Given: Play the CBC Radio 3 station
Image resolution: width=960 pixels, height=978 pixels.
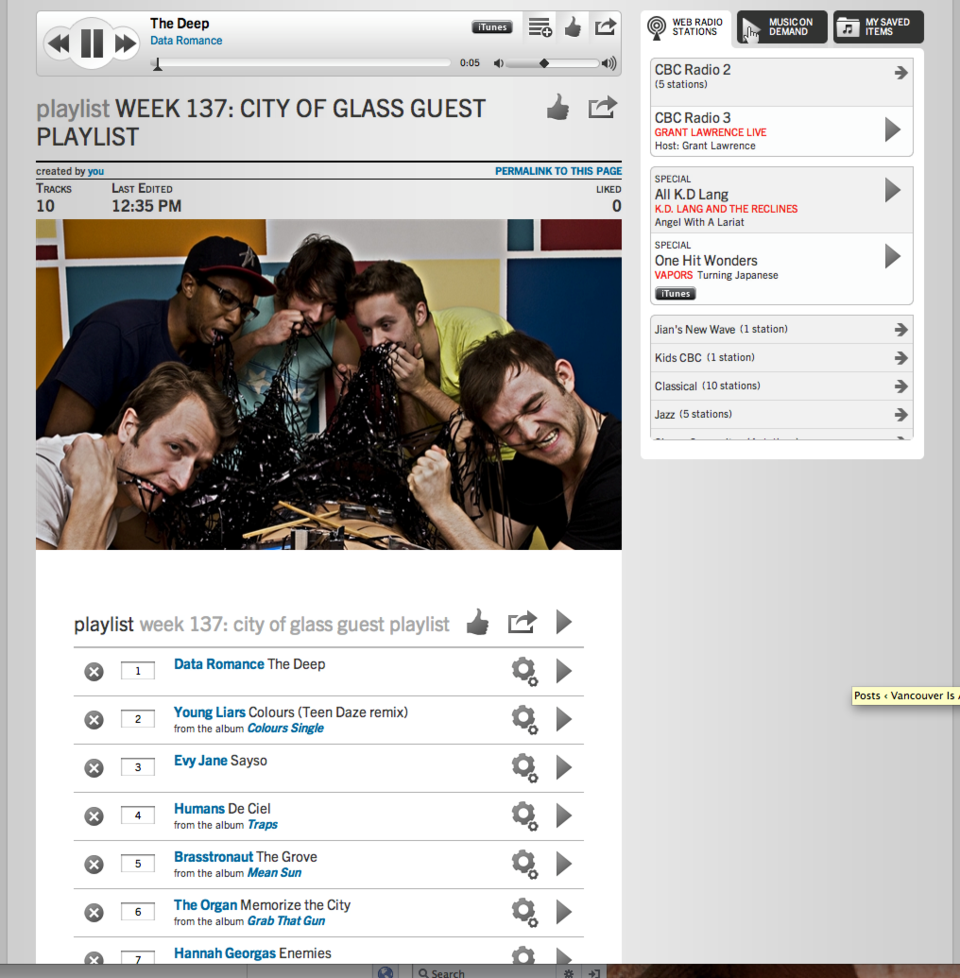Looking at the screenshot, I should click(x=893, y=130).
